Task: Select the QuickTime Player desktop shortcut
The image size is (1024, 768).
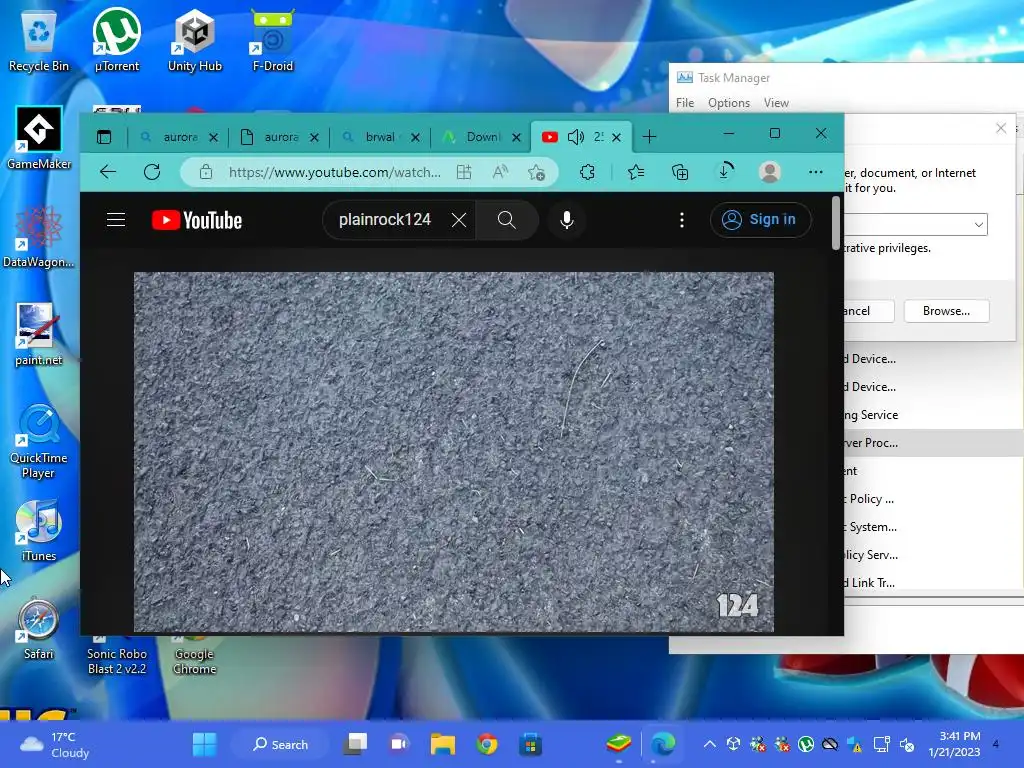Action: click(39, 441)
